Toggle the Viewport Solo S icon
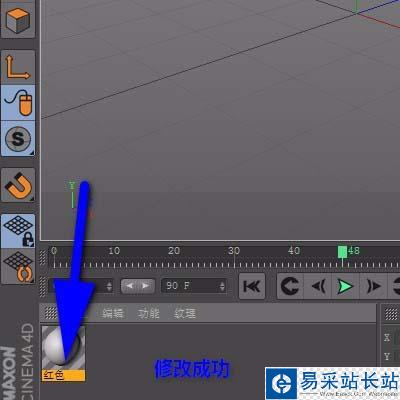Image resolution: width=400 pixels, height=400 pixels. click(x=18, y=139)
